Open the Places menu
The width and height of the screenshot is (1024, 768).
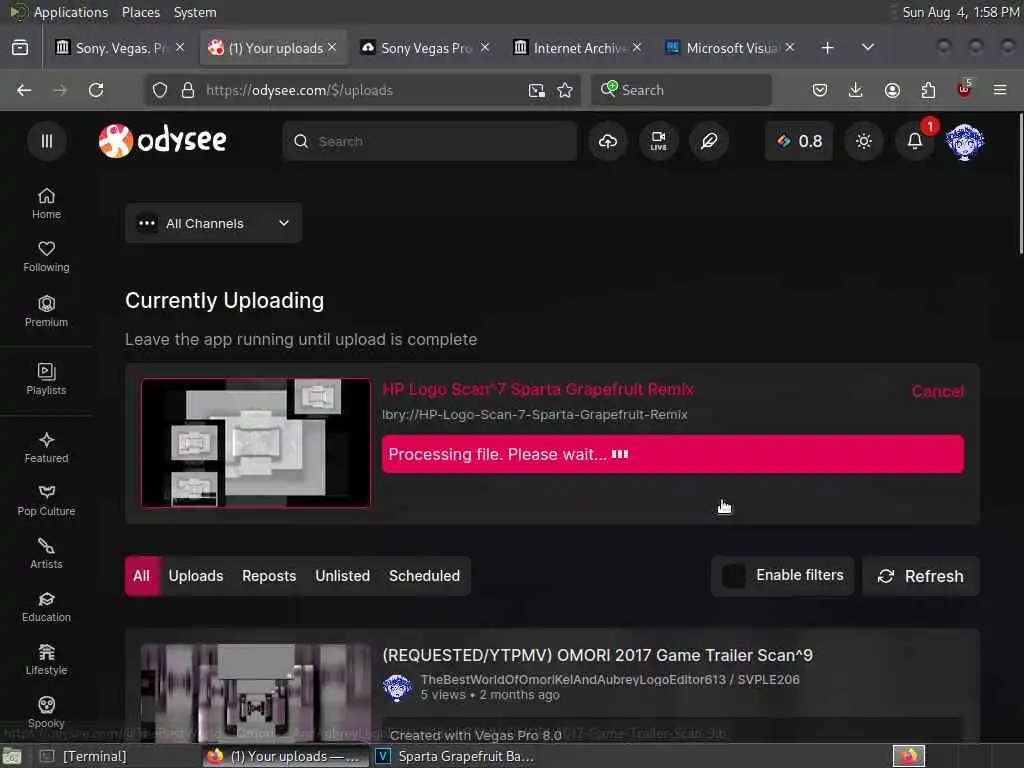click(140, 12)
